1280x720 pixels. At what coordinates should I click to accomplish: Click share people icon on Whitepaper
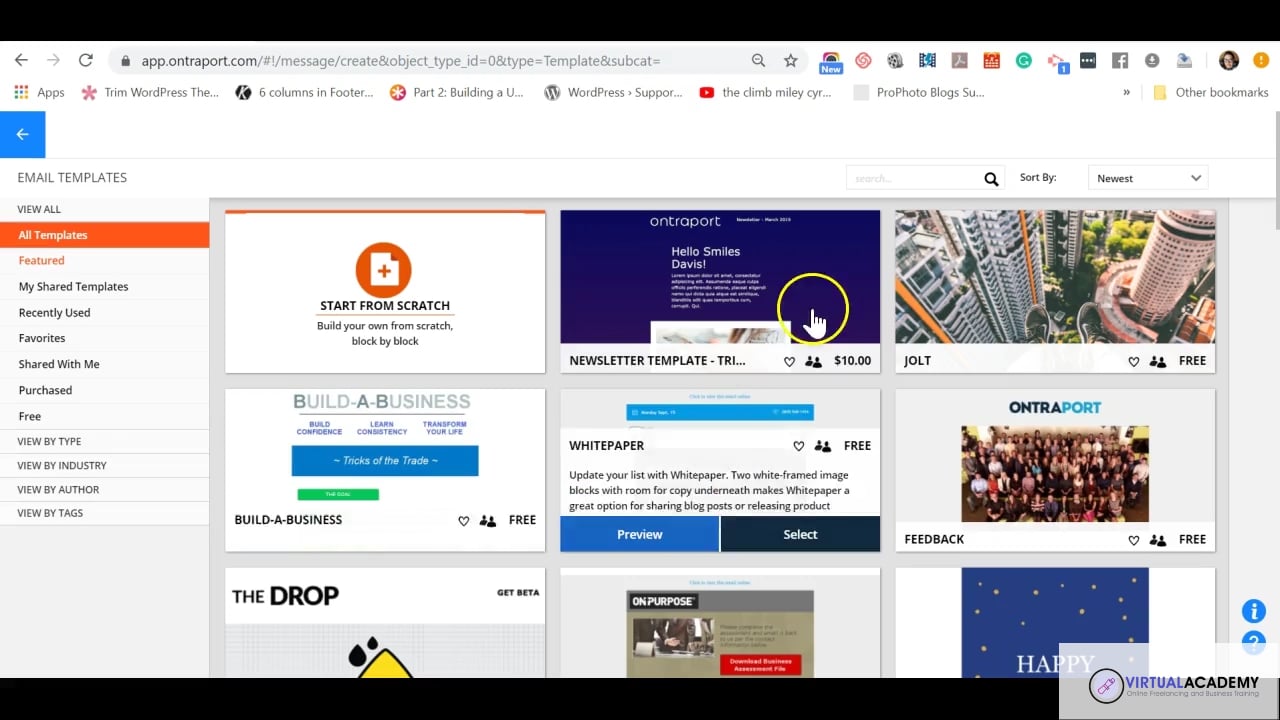coord(822,446)
